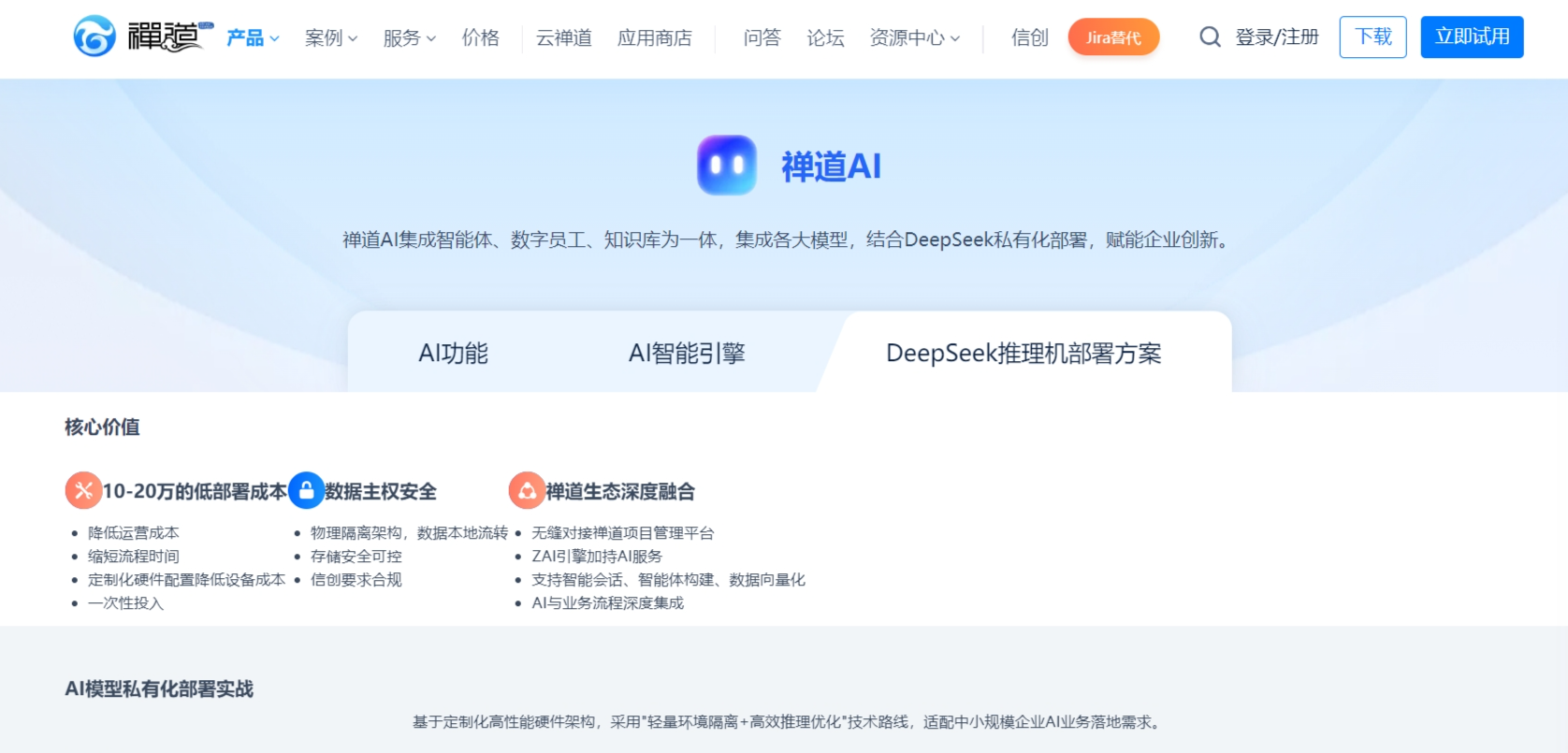
Task: Click the 降低运营成本 bullet
Action: click(x=134, y=533)
